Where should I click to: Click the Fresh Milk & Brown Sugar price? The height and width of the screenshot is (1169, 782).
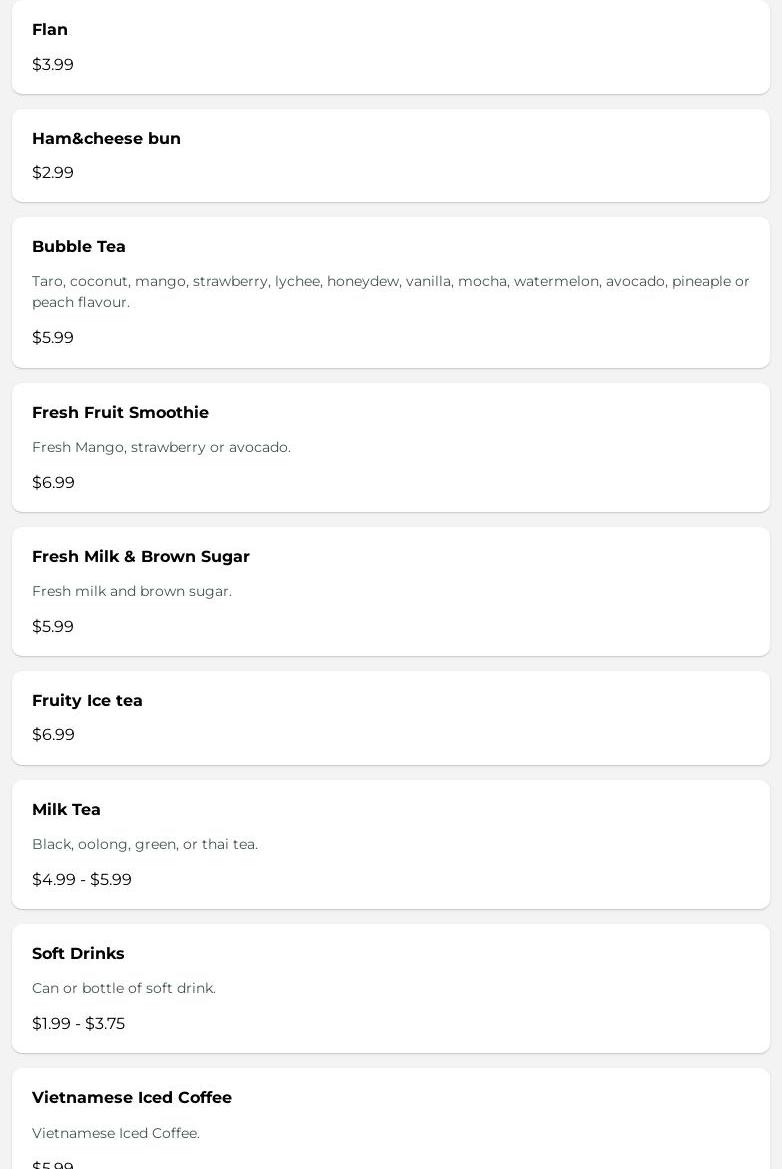pyautogui.click(x=53, y=627)
